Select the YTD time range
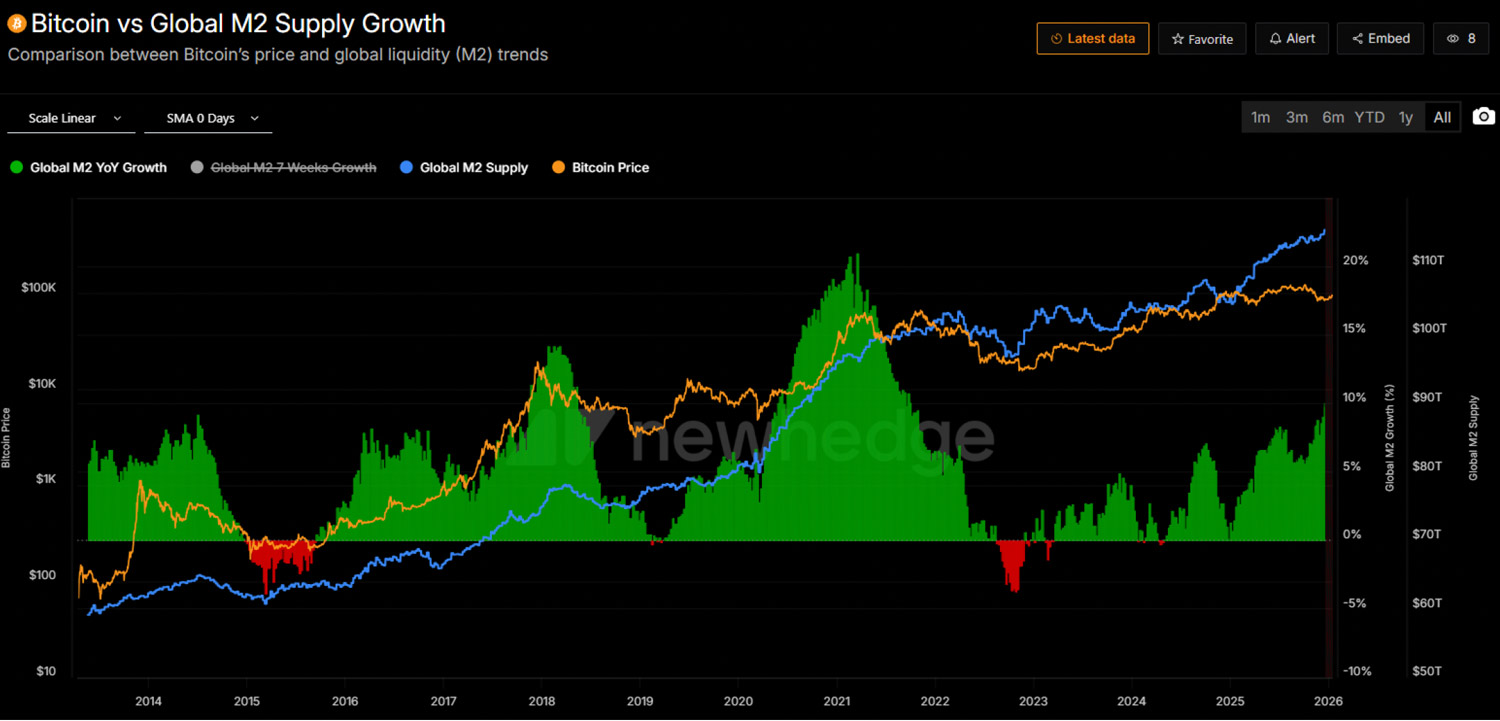This screenshot has width=1500, height=721. (x=1369, y=117)
